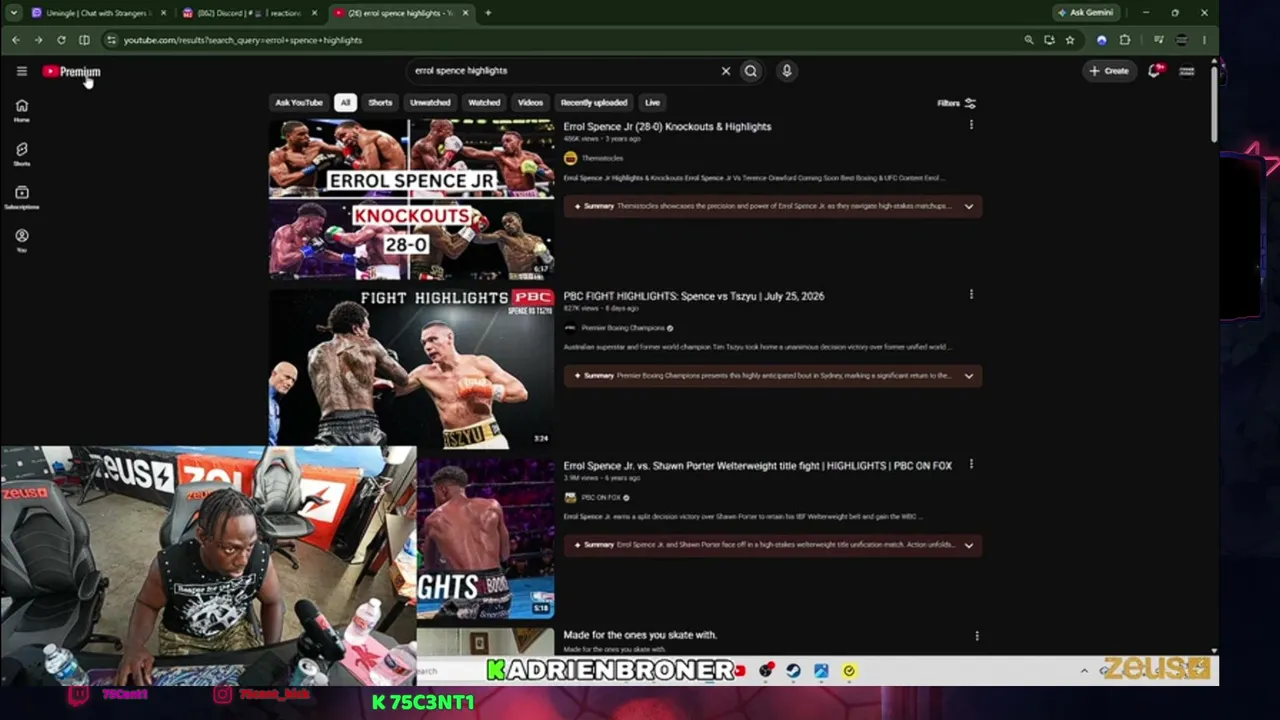Open the browser tab search dropdown
This screenshot has width=1280, height=720.
coord(13,13)
